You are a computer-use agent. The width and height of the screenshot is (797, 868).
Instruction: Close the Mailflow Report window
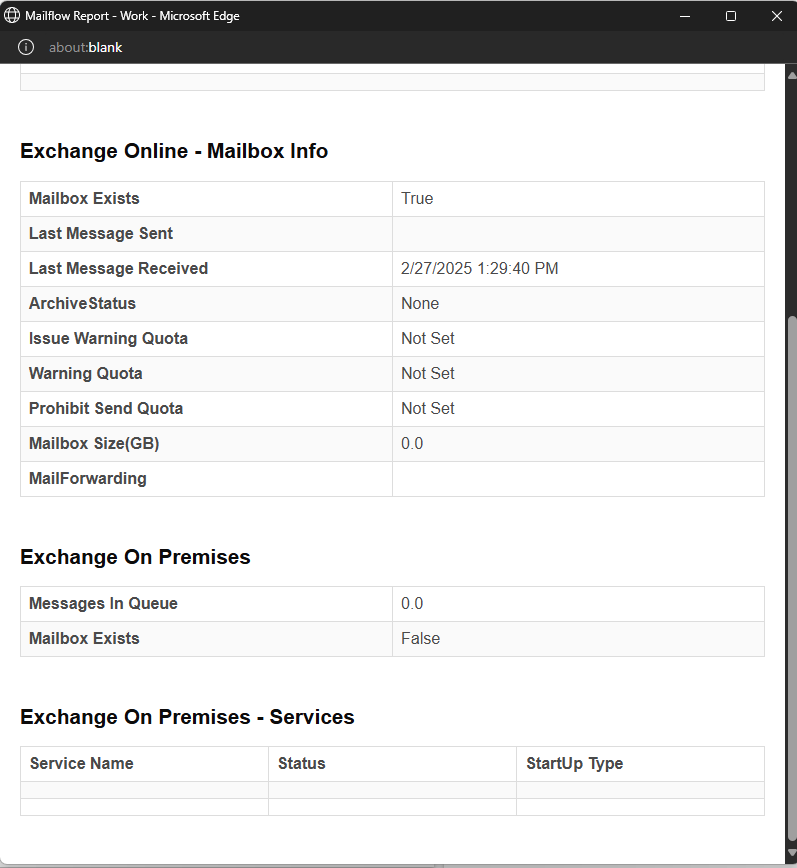(x=777, y=16)
